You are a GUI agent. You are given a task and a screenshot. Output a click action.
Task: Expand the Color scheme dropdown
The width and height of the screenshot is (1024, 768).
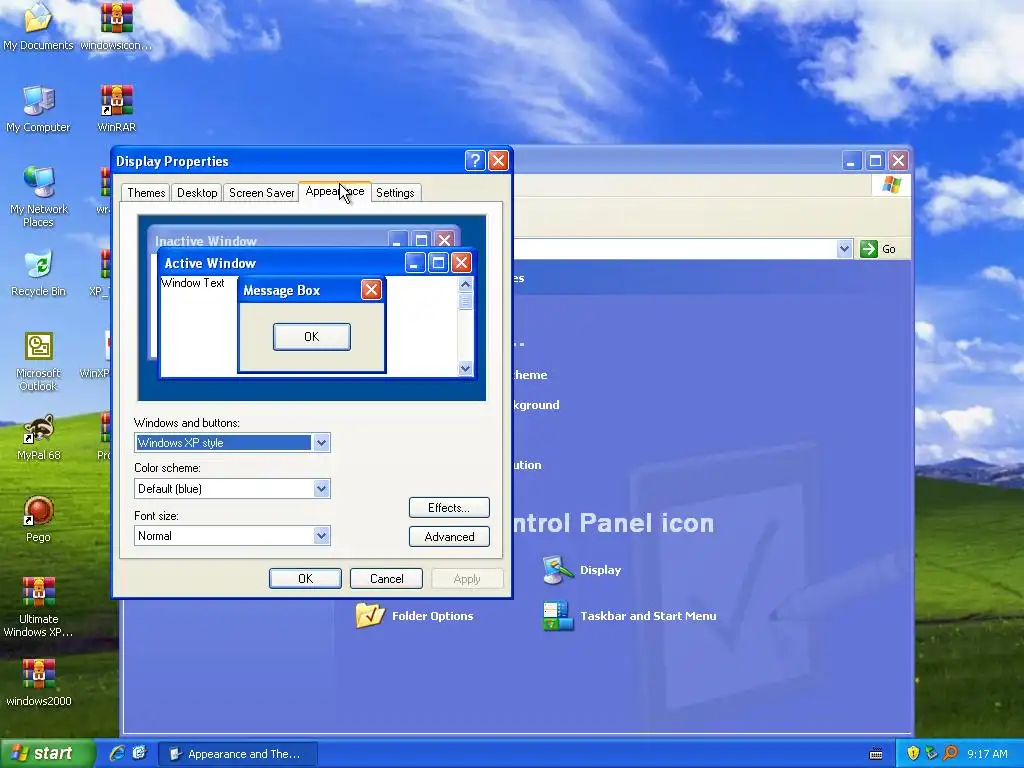click(x=321, y=488)
